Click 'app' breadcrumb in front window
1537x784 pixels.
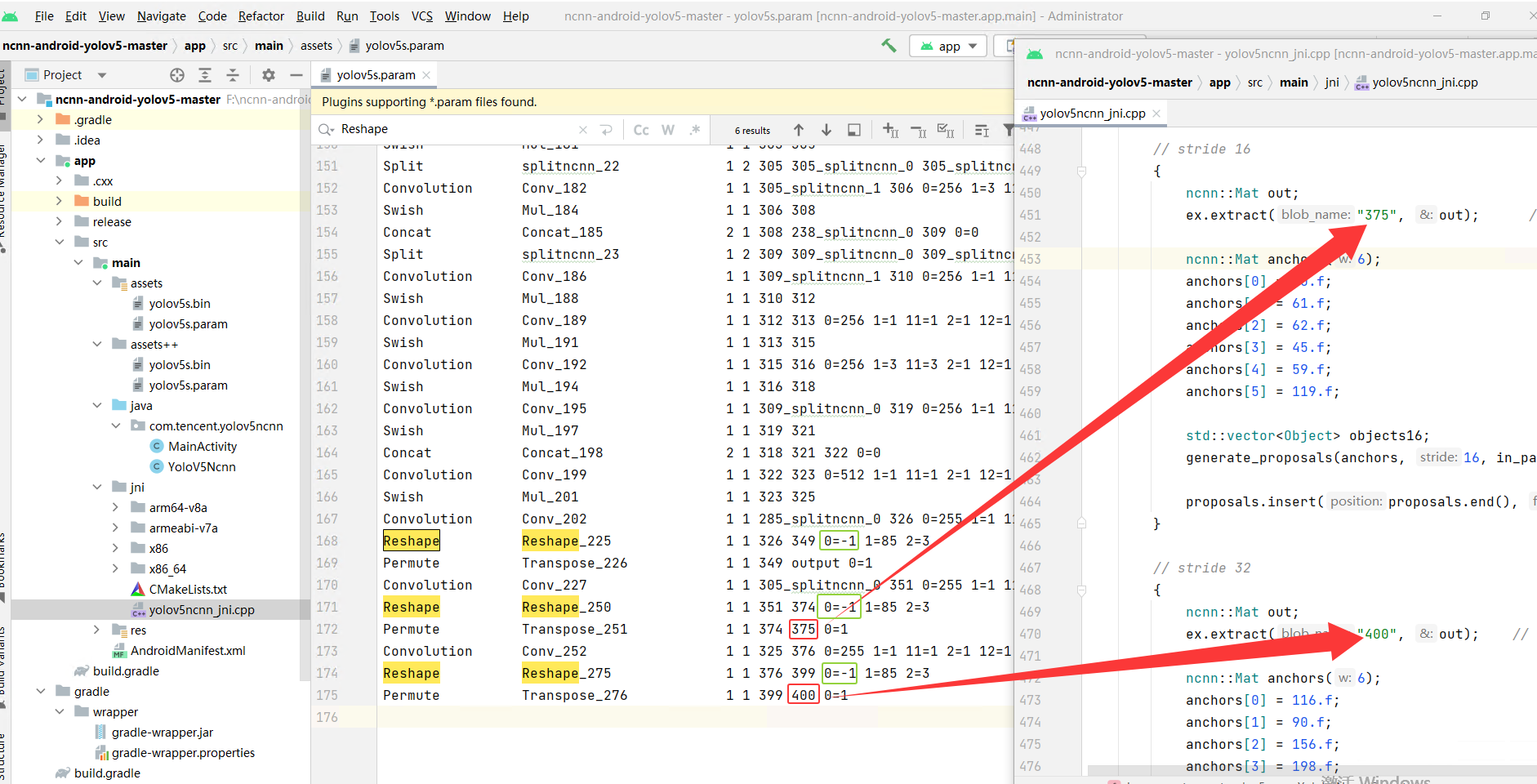pos(1219,82)
